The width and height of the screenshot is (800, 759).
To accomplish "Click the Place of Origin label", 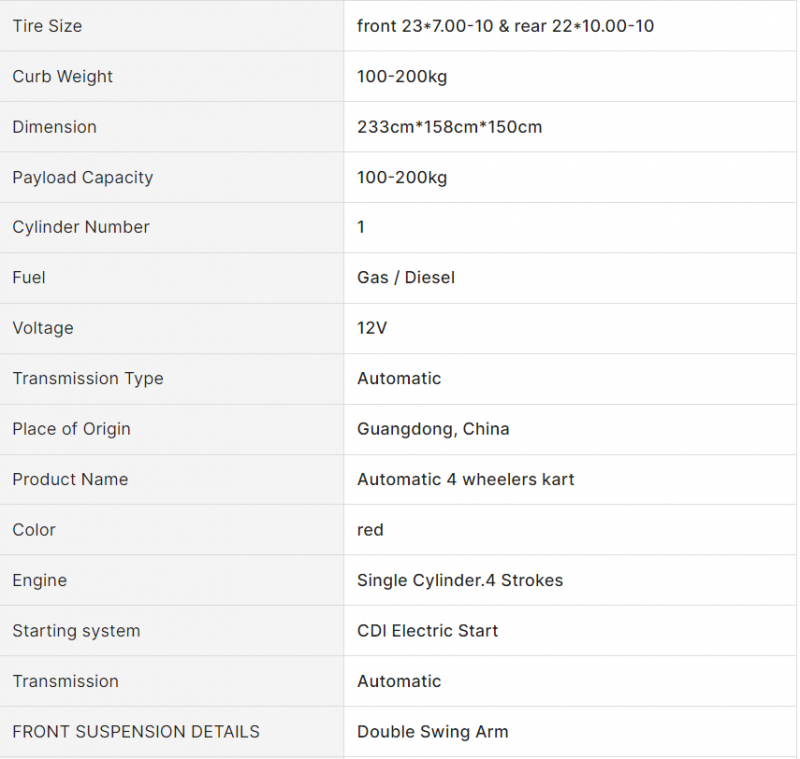I will [x=71, y=429].
